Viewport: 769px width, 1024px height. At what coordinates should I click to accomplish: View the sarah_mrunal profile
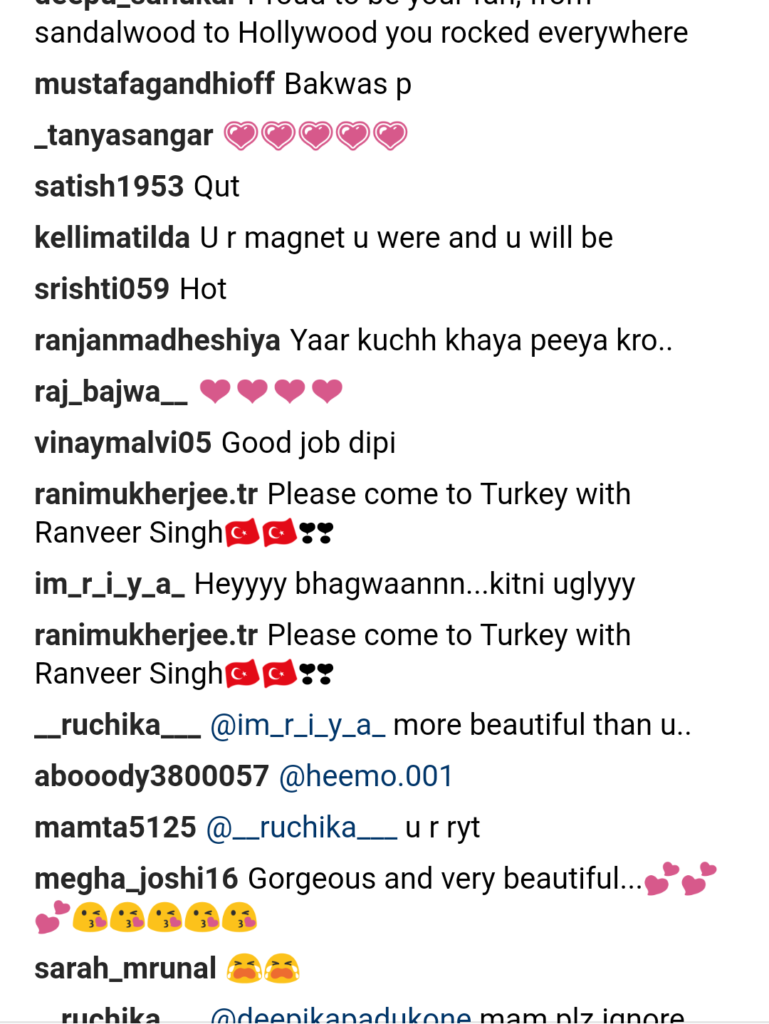coord(125,968)
